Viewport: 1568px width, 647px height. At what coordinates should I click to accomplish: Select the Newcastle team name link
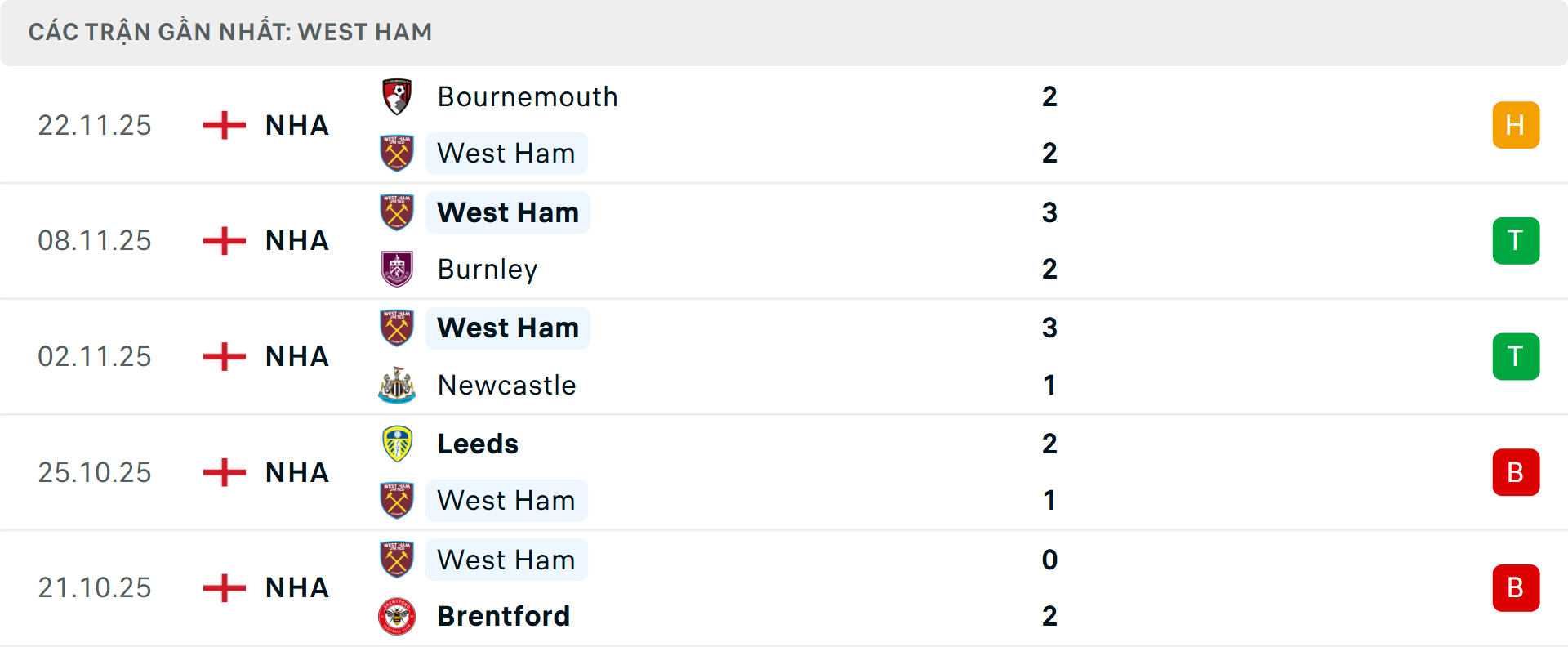(x=506, y=385)
